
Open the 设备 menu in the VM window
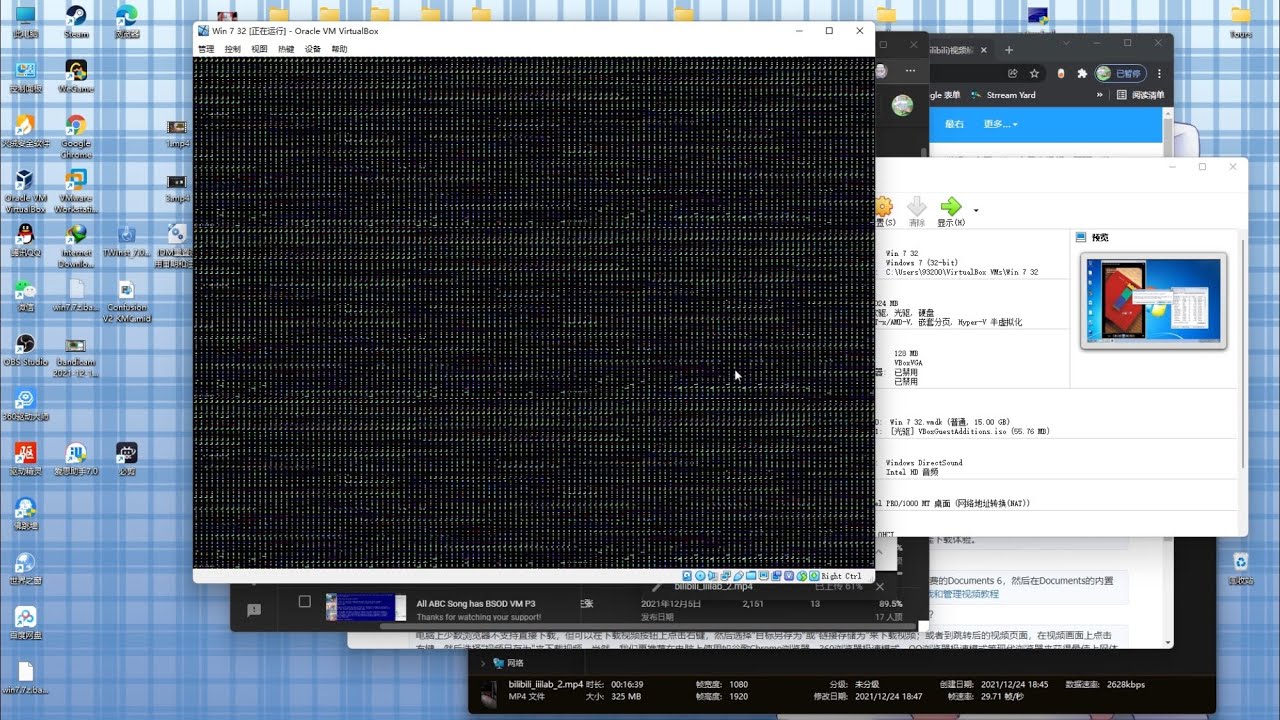[313, 49]
